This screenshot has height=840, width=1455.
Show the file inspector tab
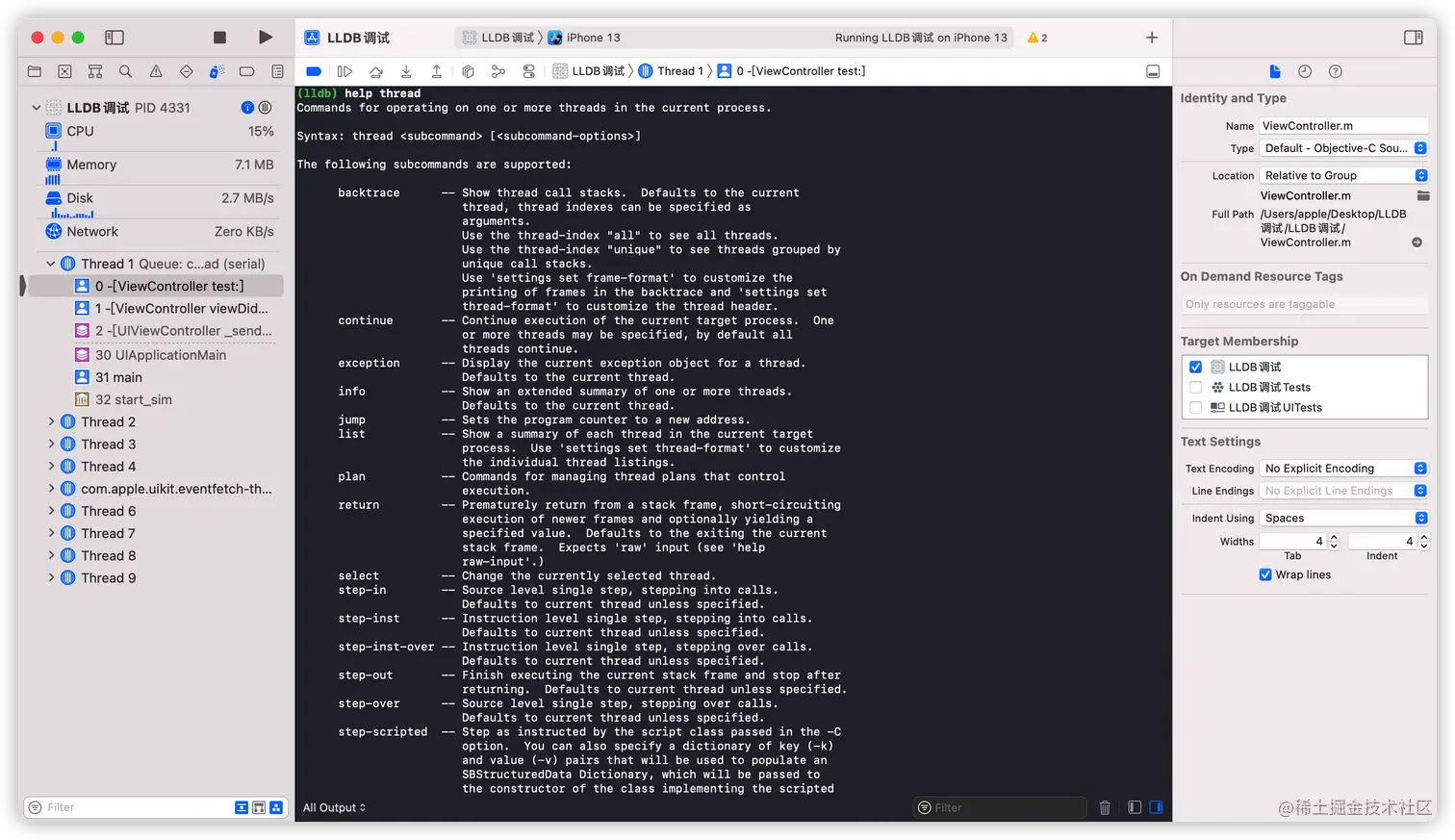[x=1275, y=71]
